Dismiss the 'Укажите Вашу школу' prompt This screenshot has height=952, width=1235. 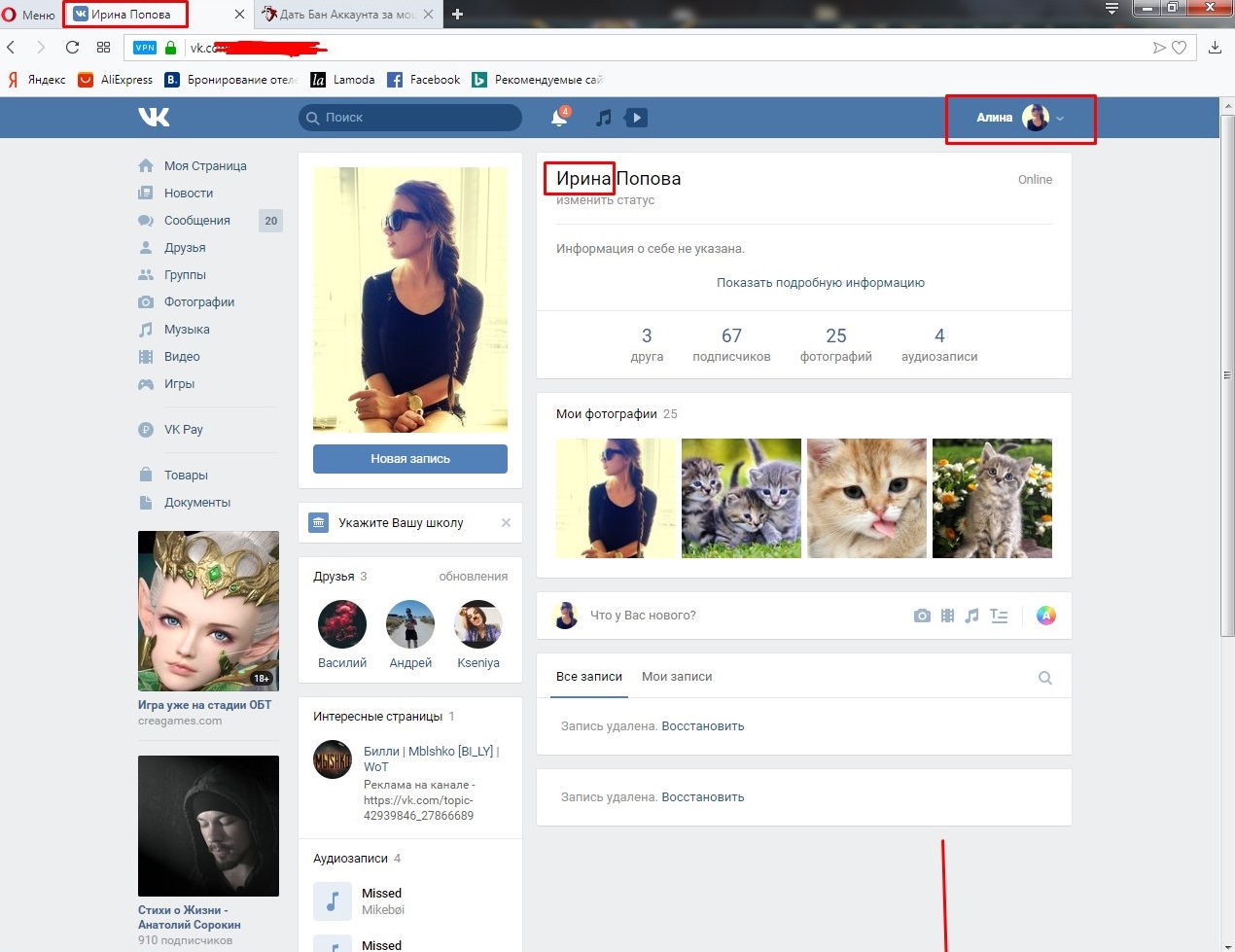[x=506, y=523]
